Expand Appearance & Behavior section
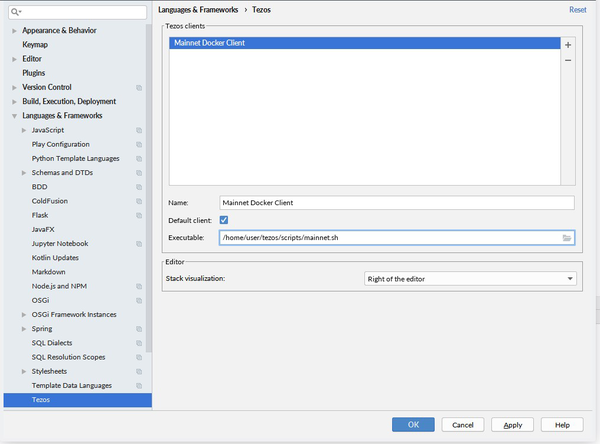The width and height of the screenshot is (600, 444). coord(14,31)
